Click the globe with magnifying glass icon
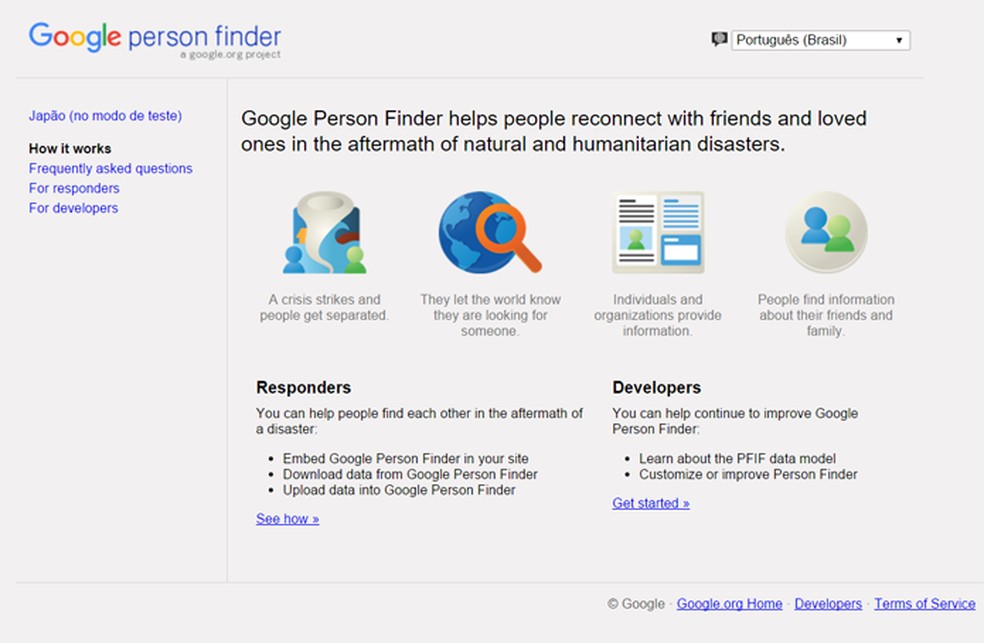The image size is (984, 643). click(x=489, y=231)
